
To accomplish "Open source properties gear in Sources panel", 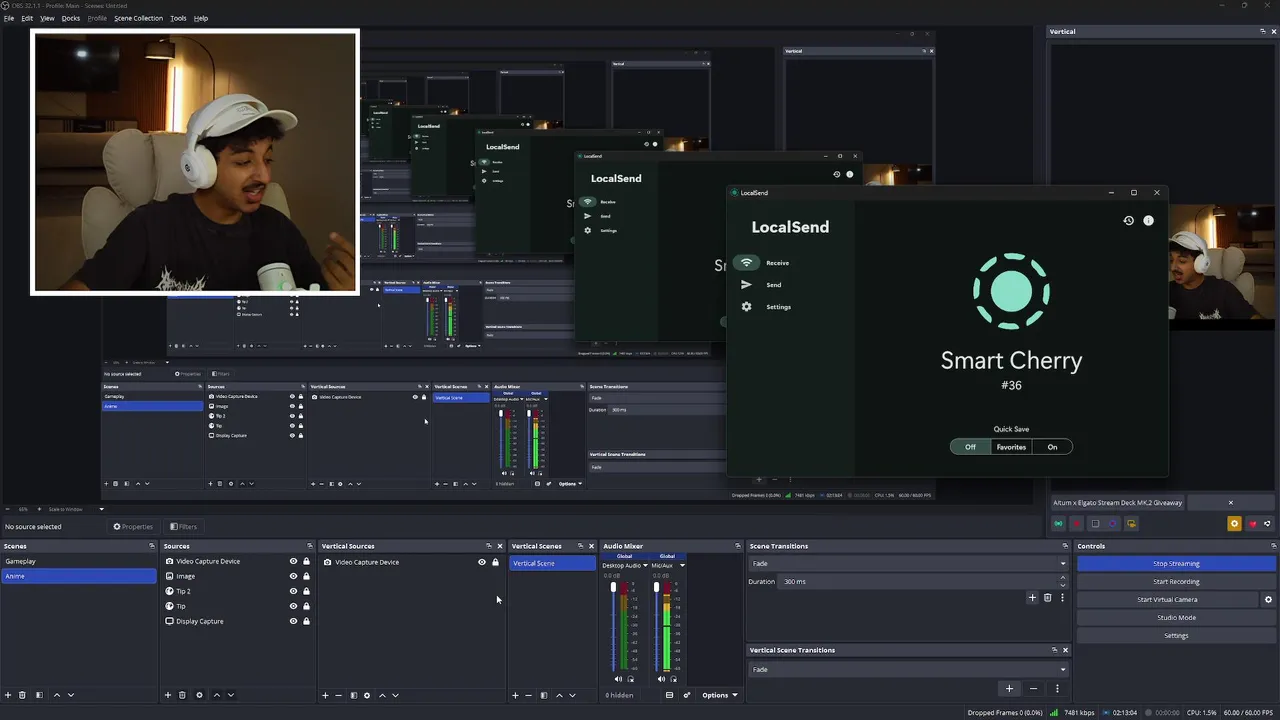I will (x=199, y=695).
